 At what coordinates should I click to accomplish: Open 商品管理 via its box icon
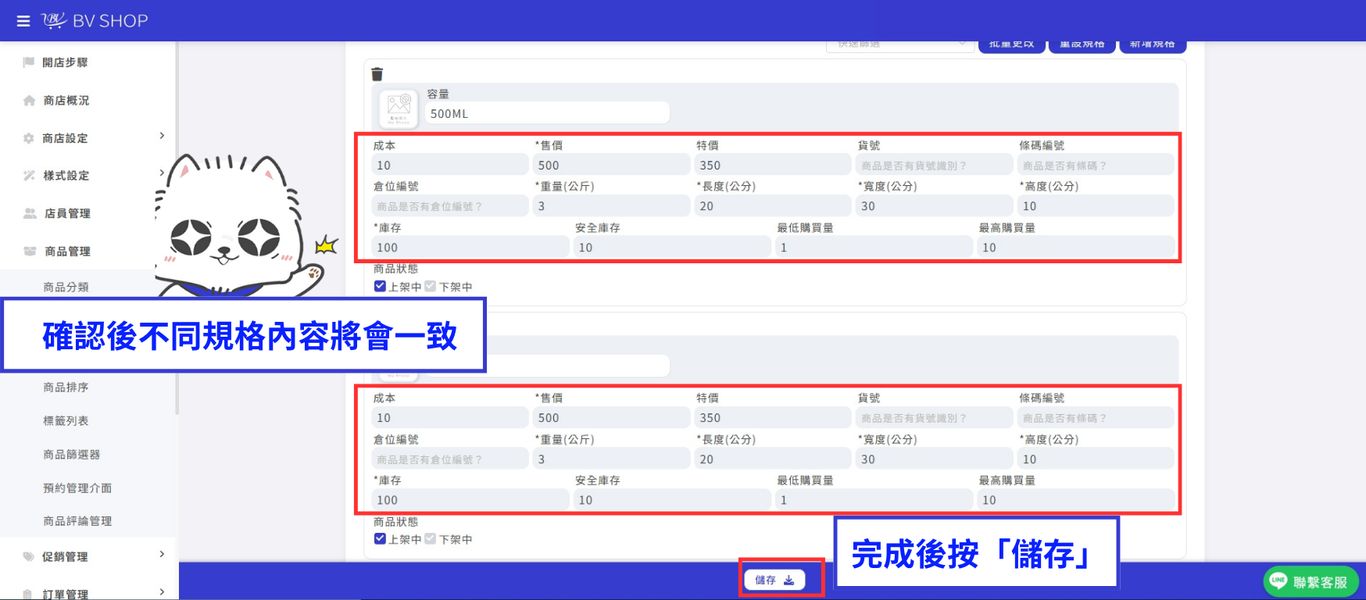tap(29, 251)
